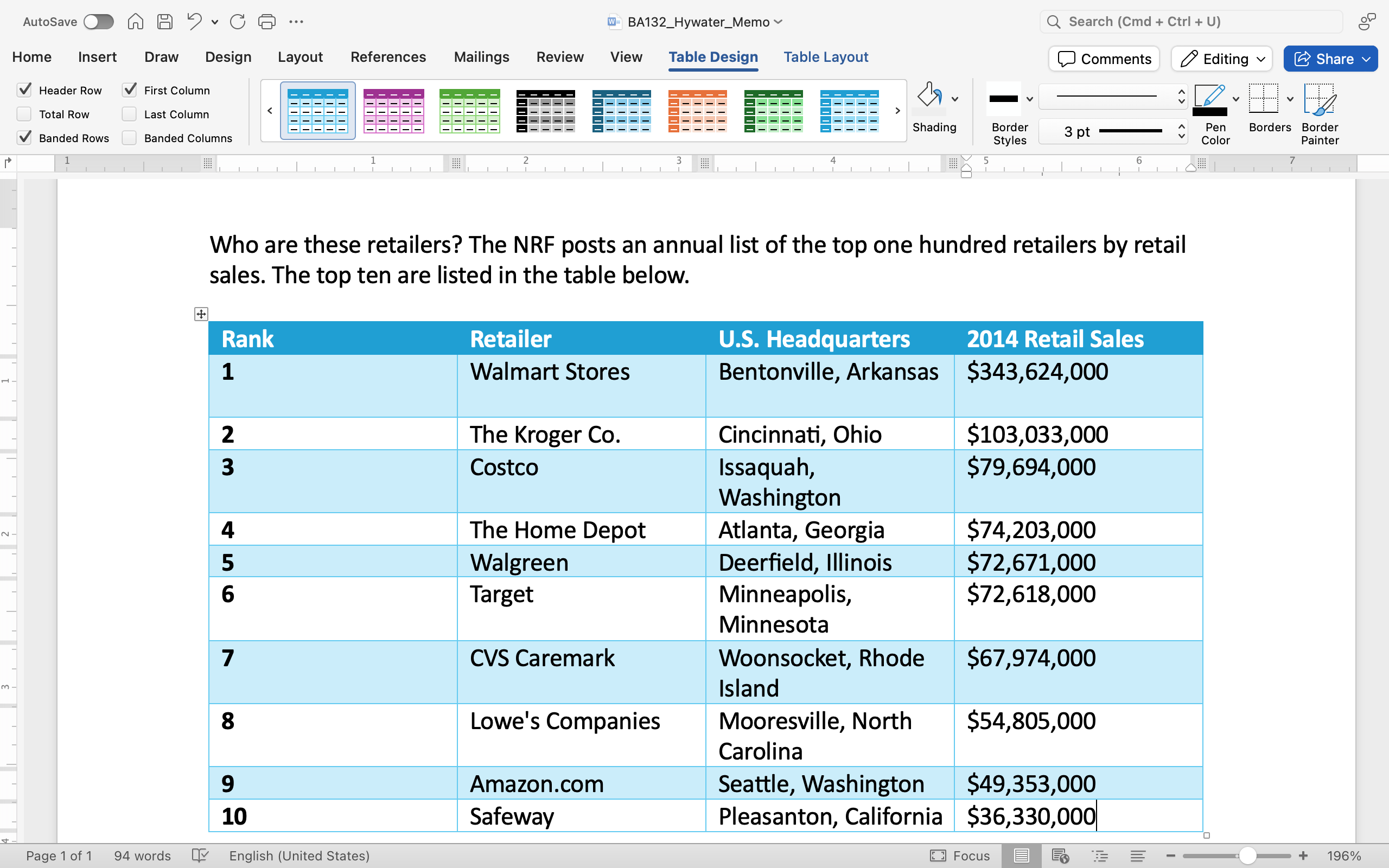Open the spelling check status icon
This screenshot has width=1389, height=868.
tap(200, 856)
